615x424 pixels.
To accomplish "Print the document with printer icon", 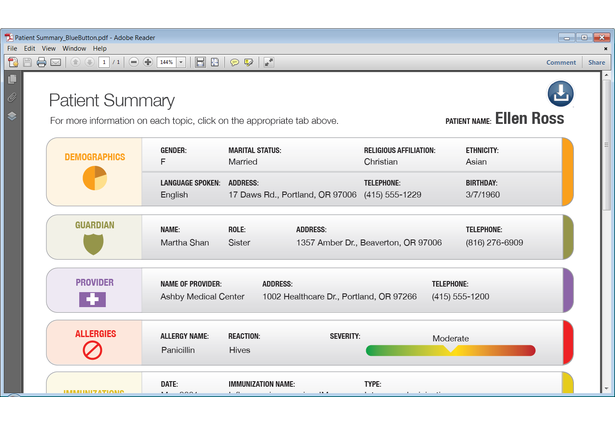I will [x=41, y=62].
